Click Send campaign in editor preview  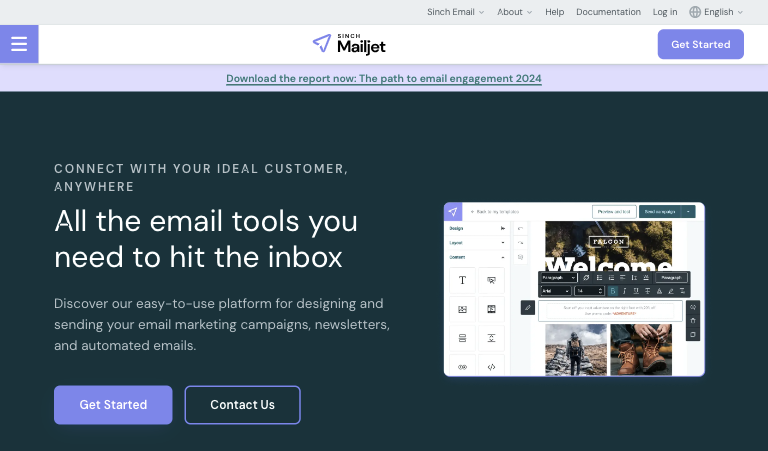[660, 212]
